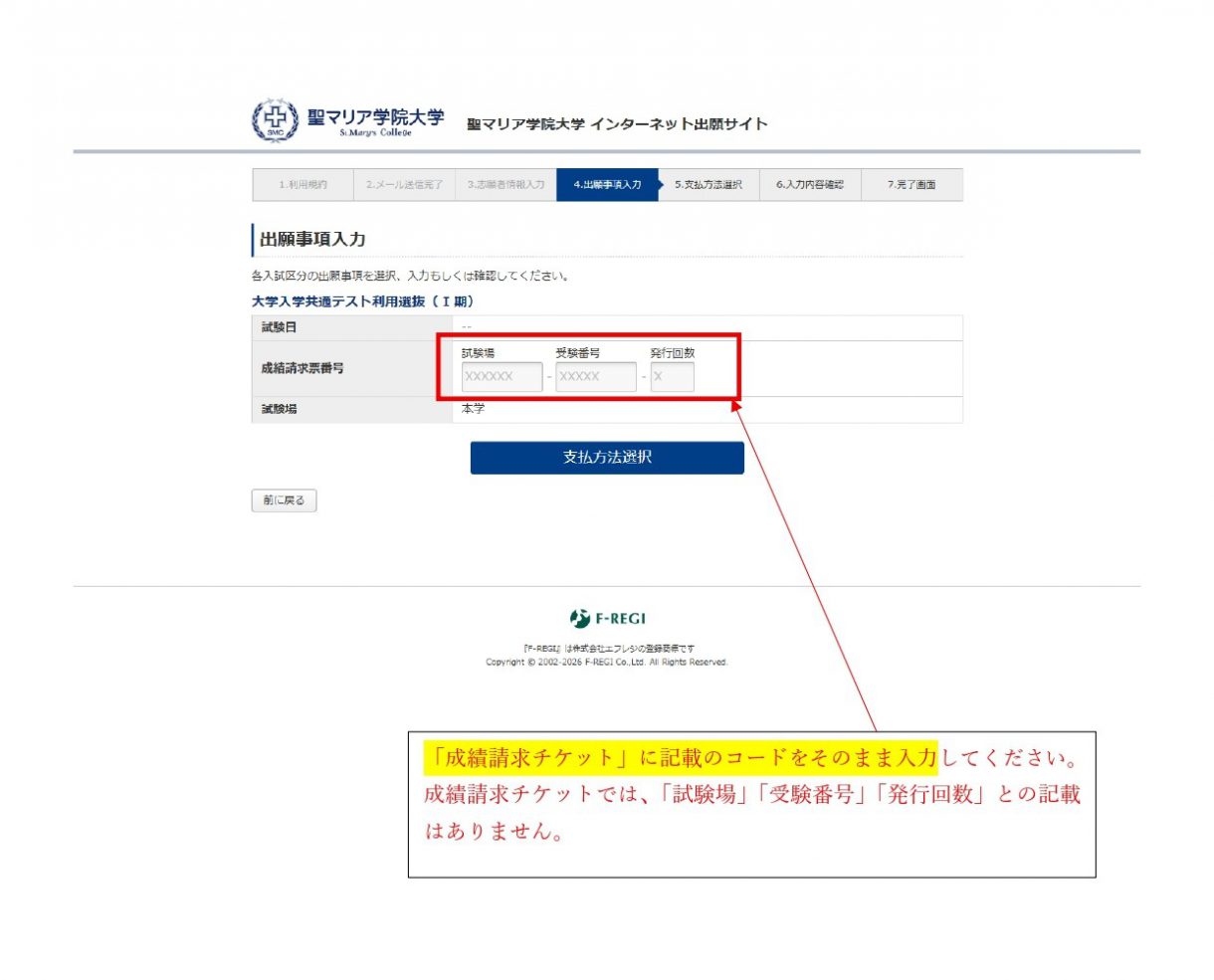Click the yellow highlighted 成績請求チケット note text
Image resolution: width=1214 pixels, height=980 pixels.
(681, 758)
